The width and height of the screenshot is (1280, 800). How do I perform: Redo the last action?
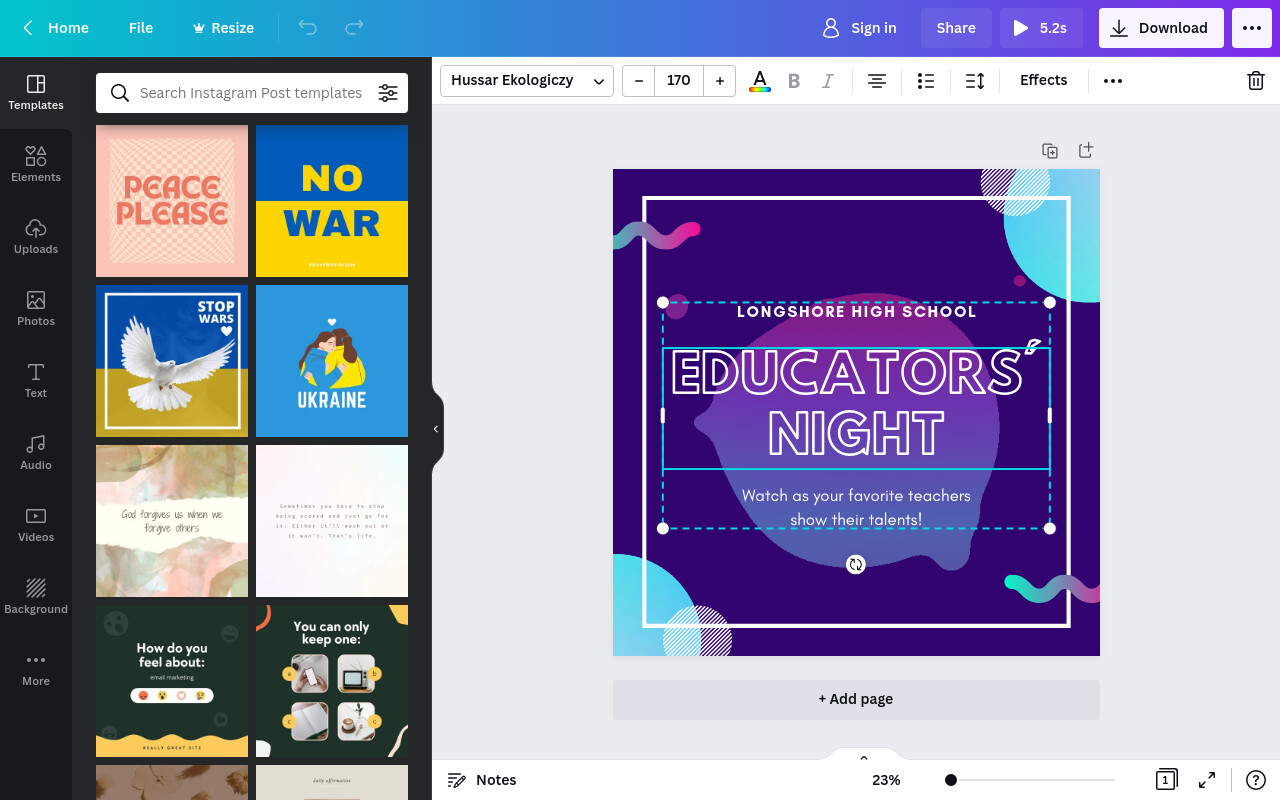click(354, 28)
